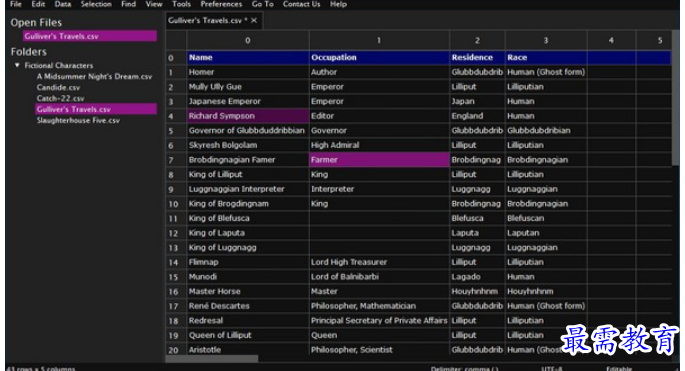The image size is (685, 371).
Task: Select column header 0
Action: [248, 40]
